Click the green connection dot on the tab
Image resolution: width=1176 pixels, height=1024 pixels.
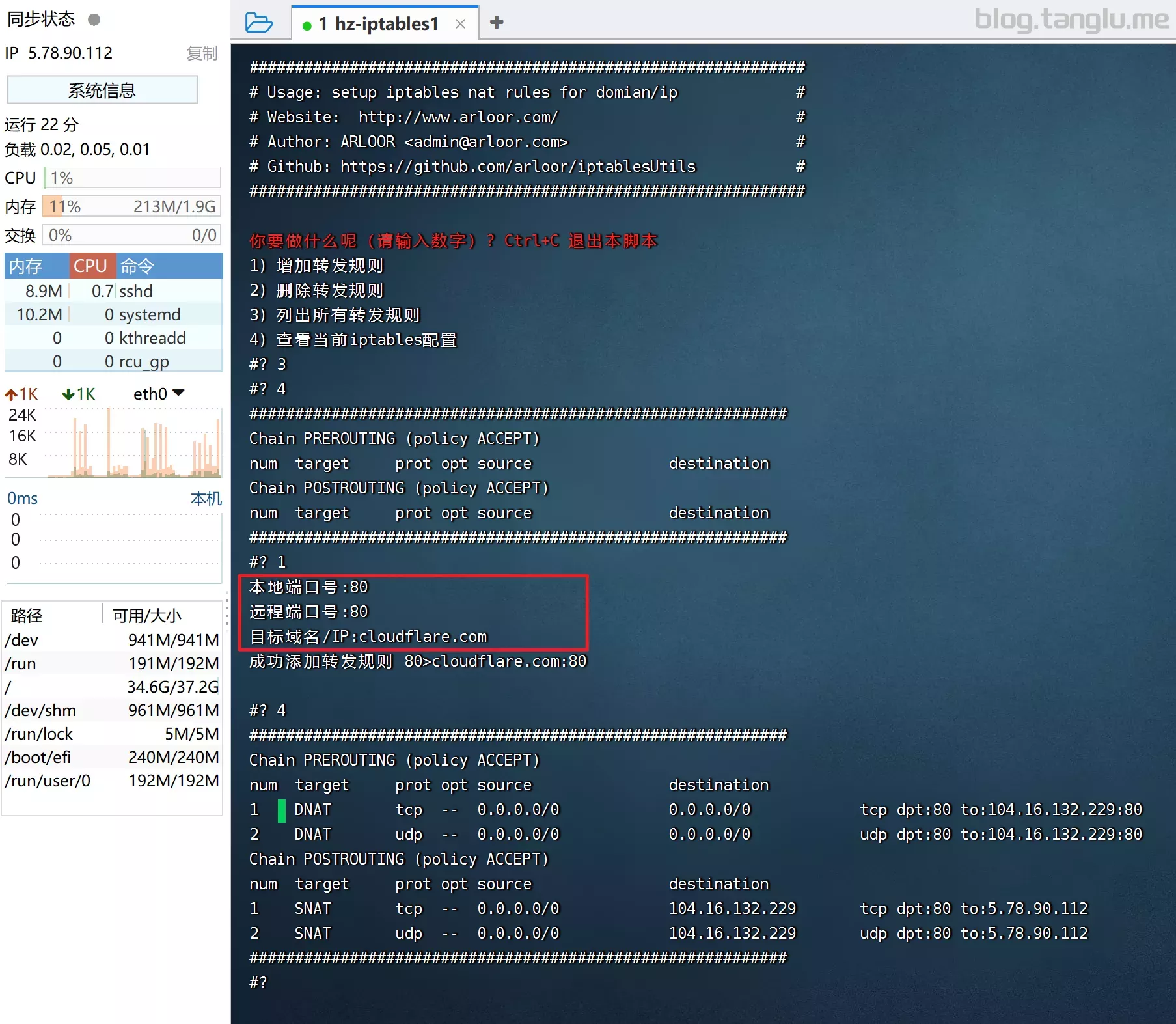[306, 23]
